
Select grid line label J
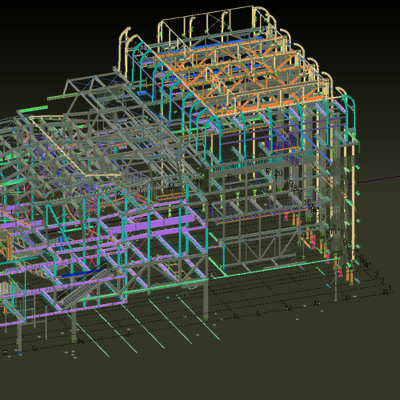tap(128, 333)
